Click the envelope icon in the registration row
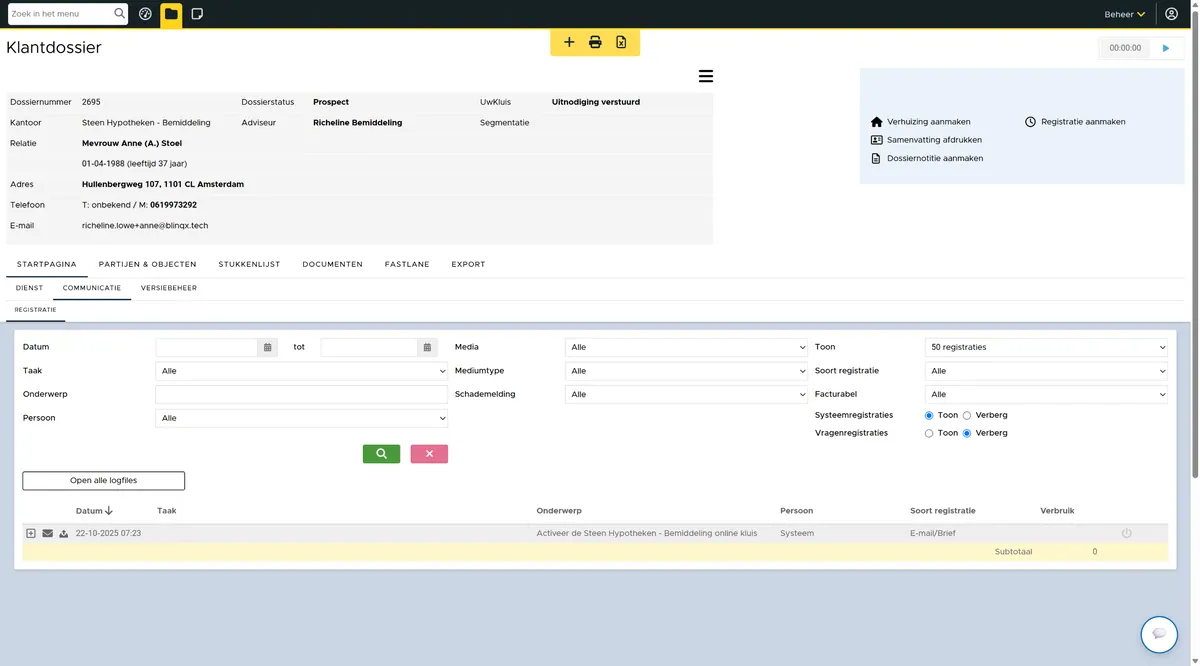Screen dimensions: 1200x666 pyautogui.click(x=48, y=534)
